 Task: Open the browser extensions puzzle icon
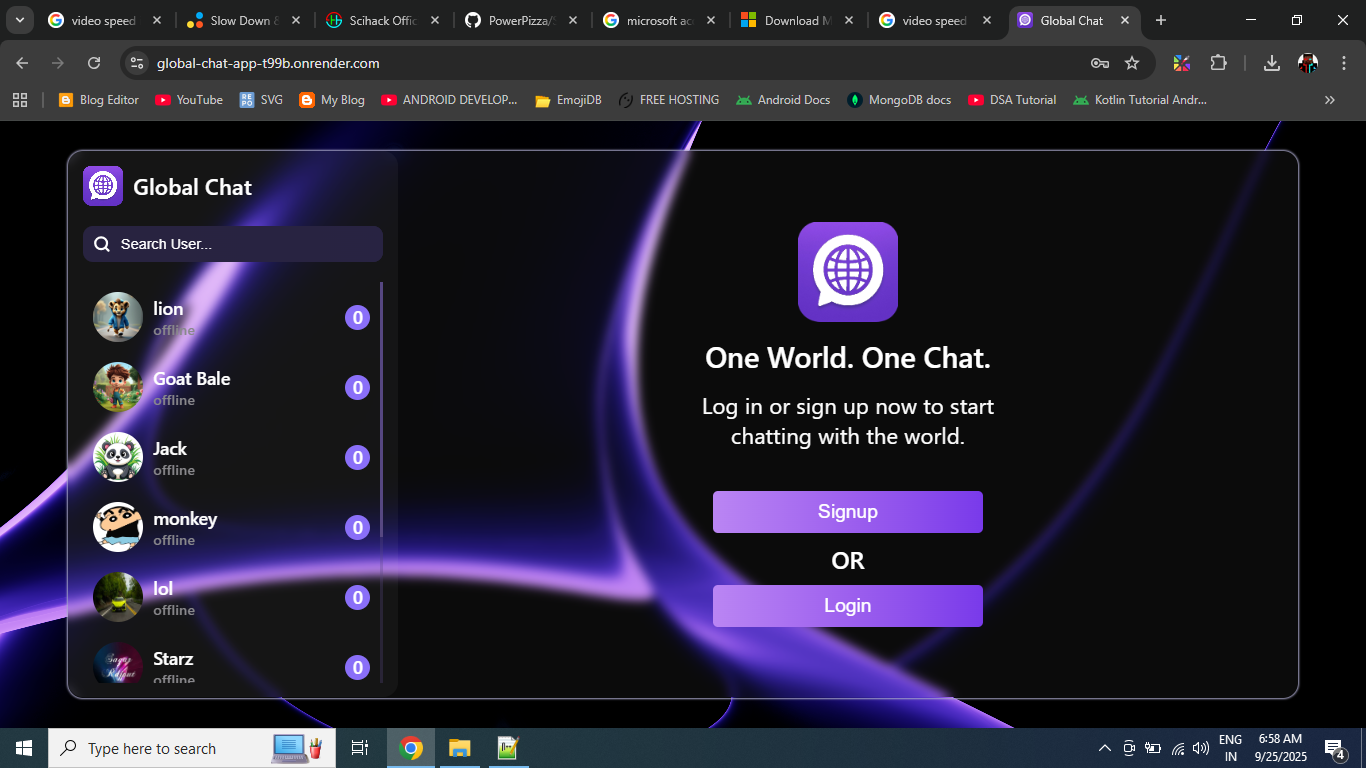pyautogui.click(x=1219, y=62)
